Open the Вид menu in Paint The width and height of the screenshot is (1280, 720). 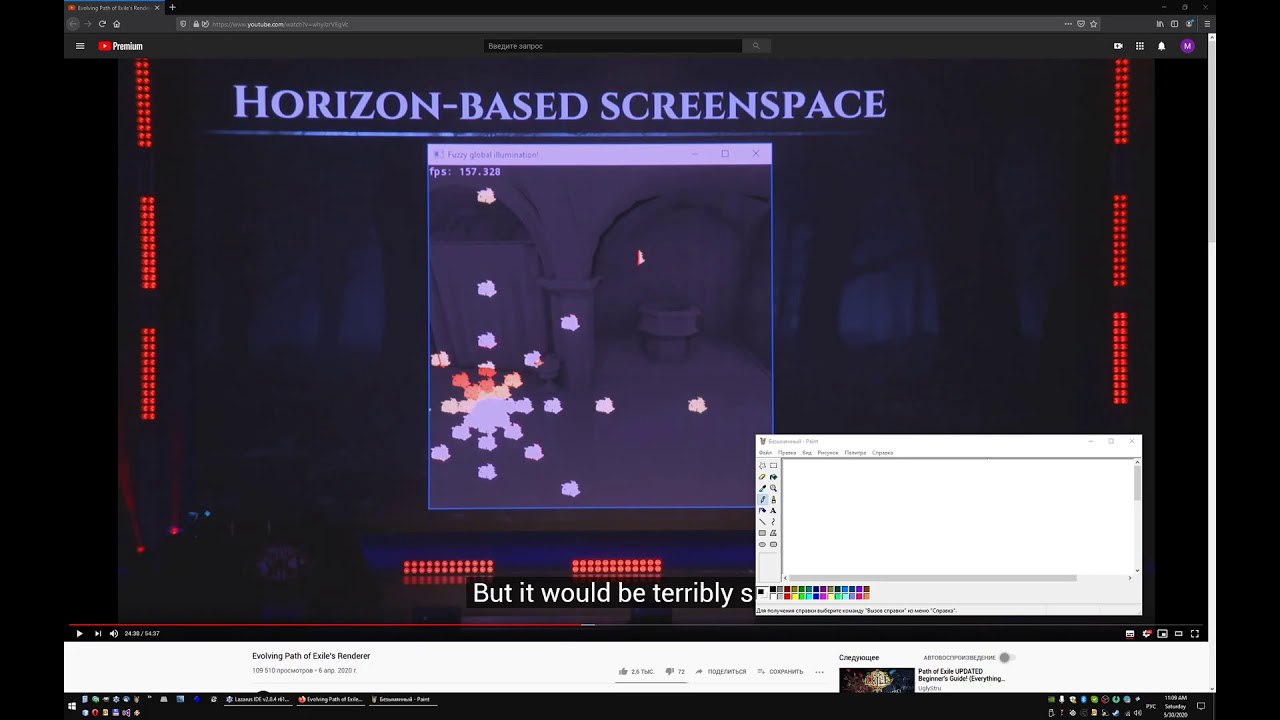click(807, 453)
